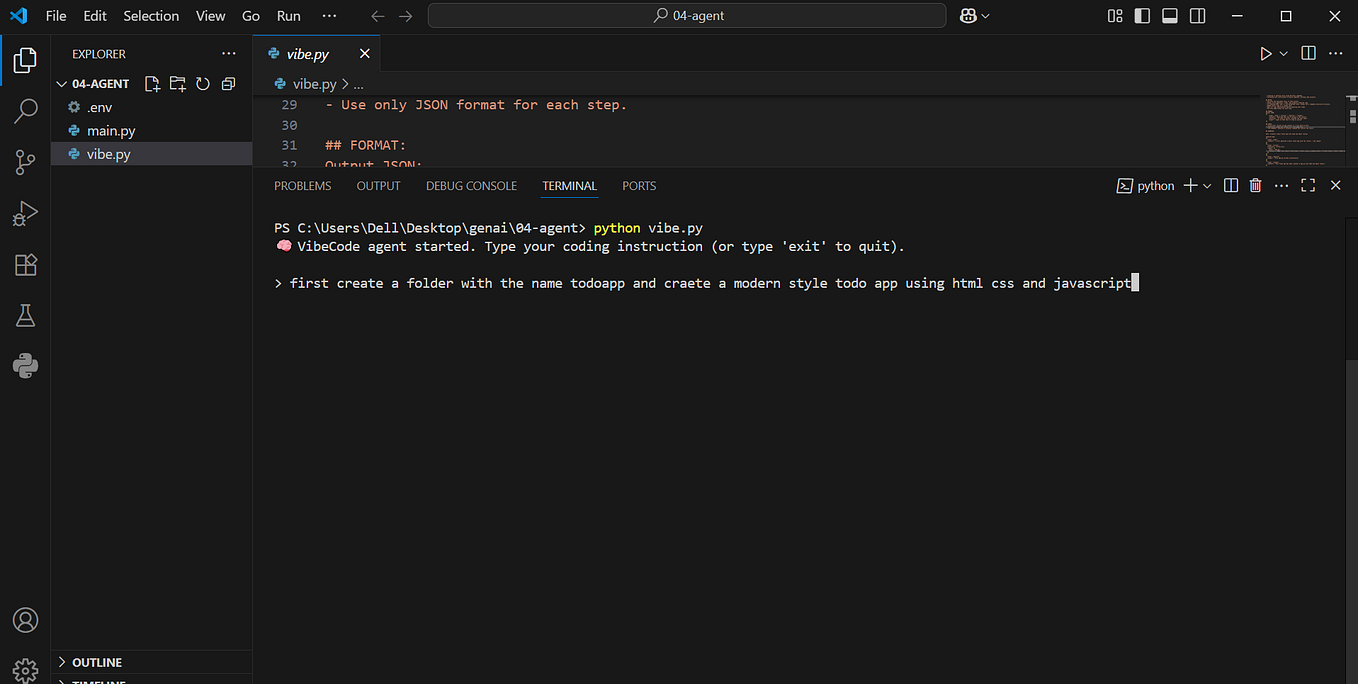The image size is (1358, 684).
Task: Switch to the OUTPUT tab
Action: coord(378,186)
